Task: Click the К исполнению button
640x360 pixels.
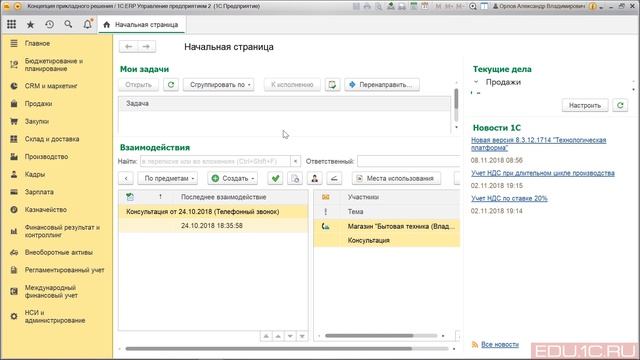Action: pos(292,84)
